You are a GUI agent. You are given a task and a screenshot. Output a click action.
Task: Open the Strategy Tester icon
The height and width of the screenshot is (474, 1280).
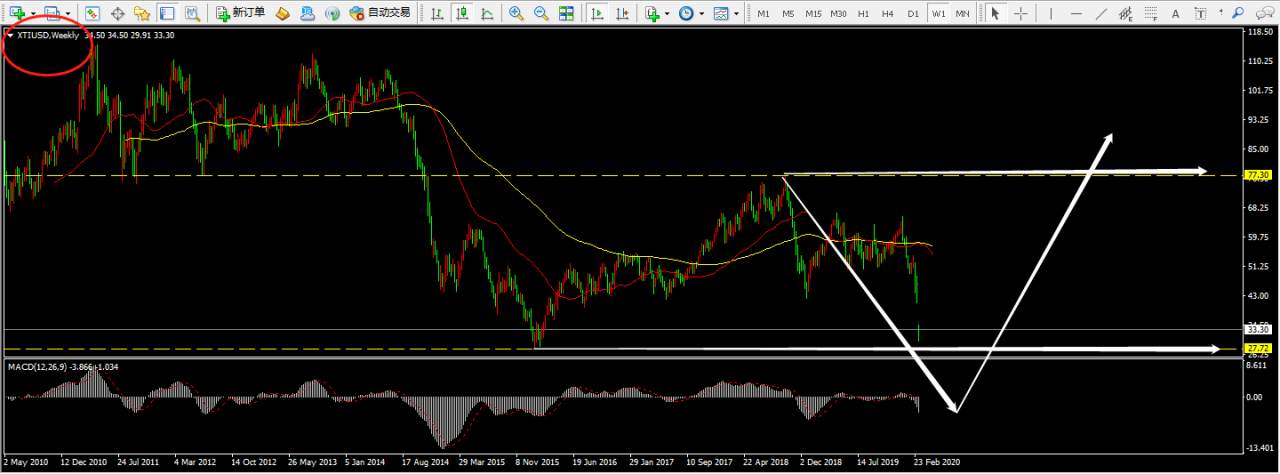click(190, 13)
